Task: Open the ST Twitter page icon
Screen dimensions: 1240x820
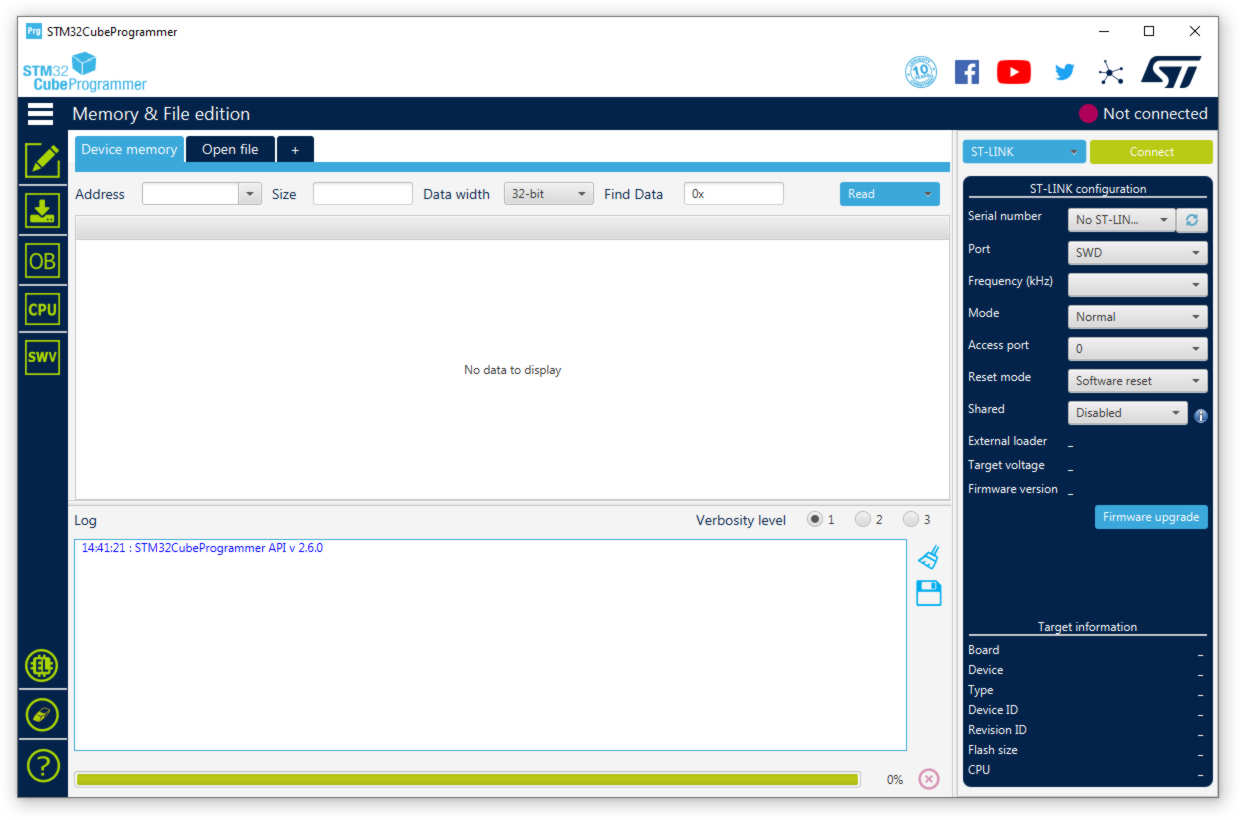Action: pyautogui.click(x=1065, y=72)
